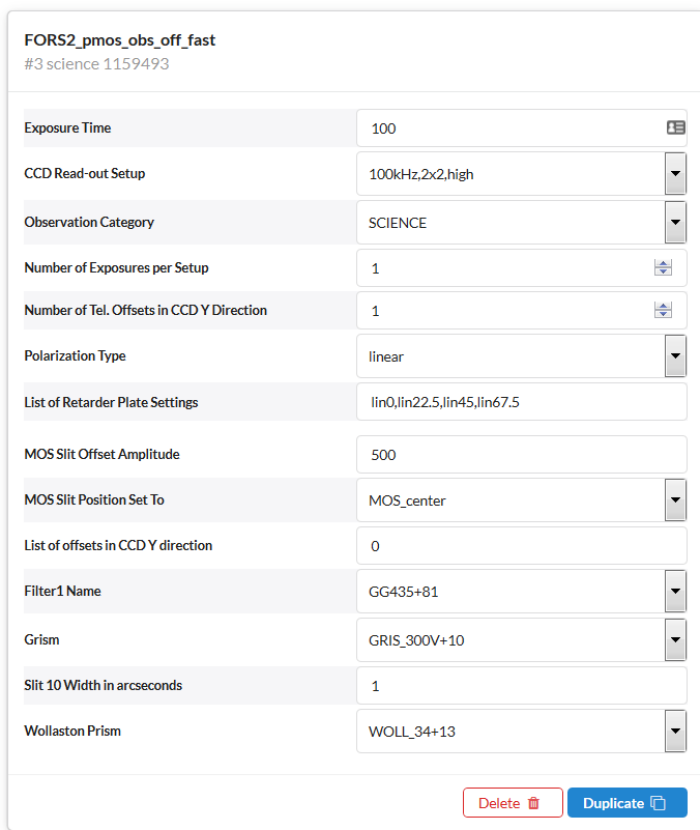Click the Delete button
700x830 pixels.
coord(512,803)
